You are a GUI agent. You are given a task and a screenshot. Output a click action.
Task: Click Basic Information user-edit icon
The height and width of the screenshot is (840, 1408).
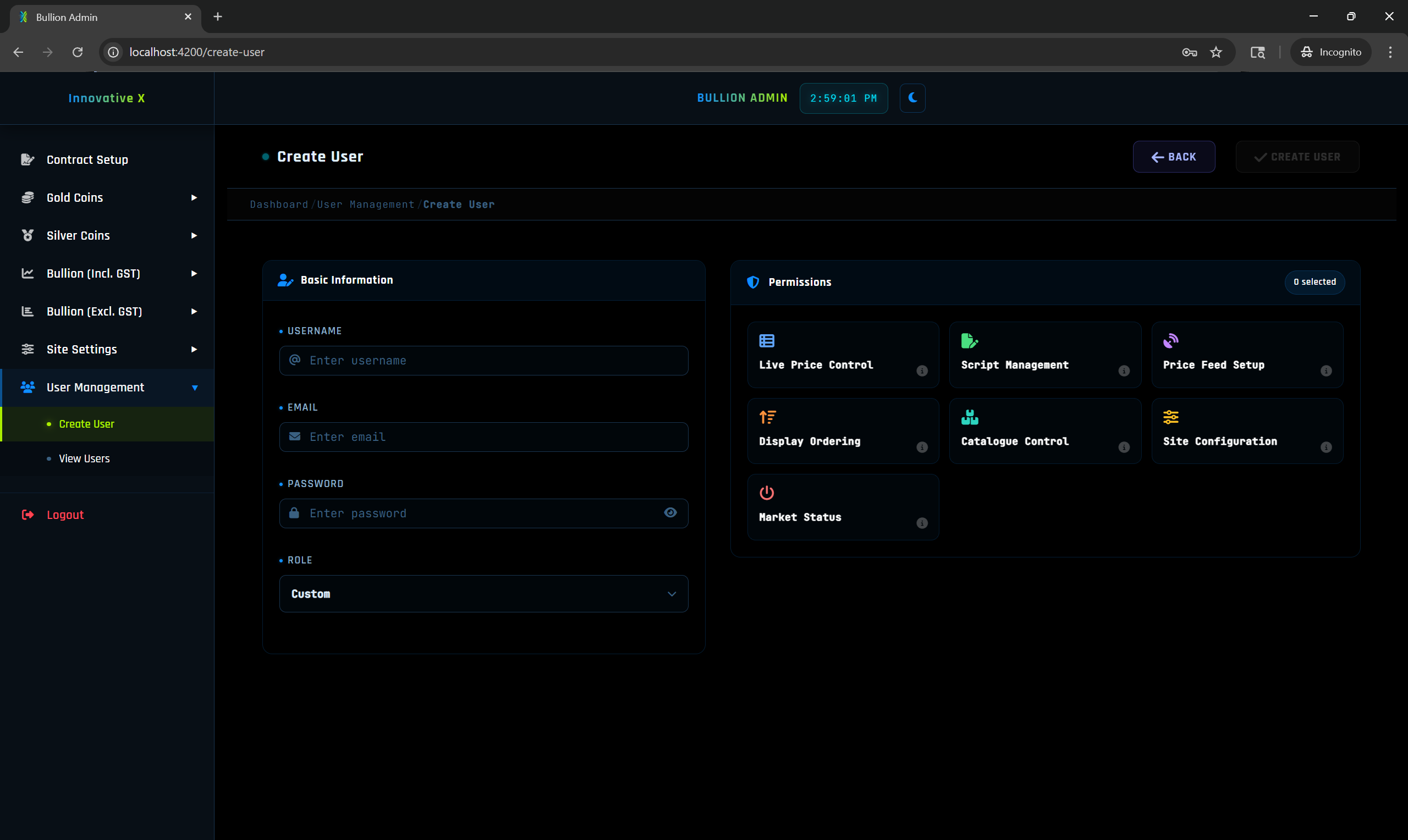tap(285, 280)
